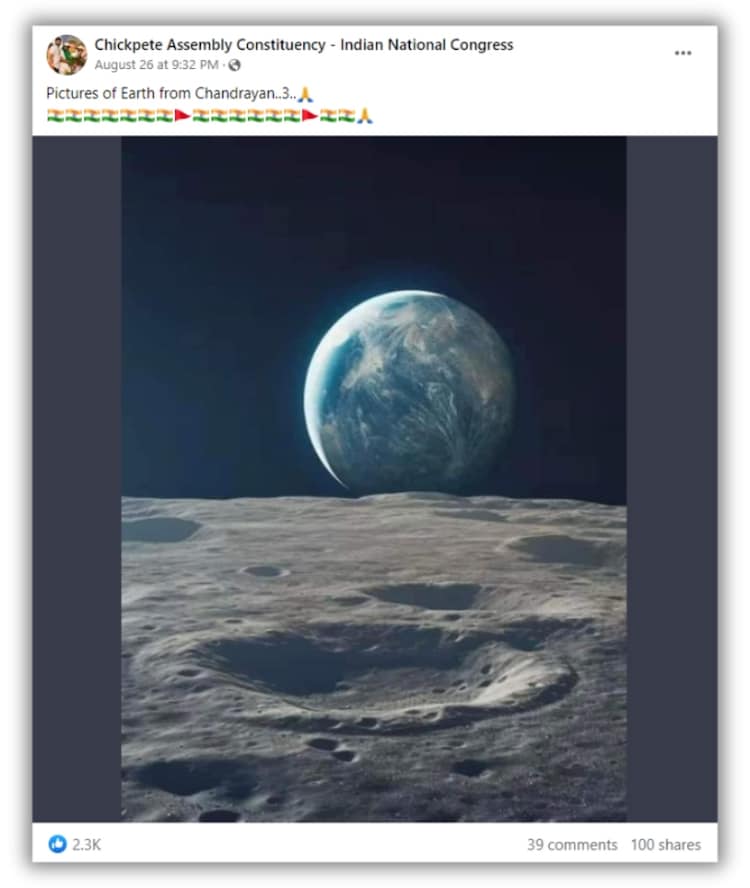Open Chickpete Assembly Constituency page name link
This screenshot has height=888, width=750.
[304, 45]
